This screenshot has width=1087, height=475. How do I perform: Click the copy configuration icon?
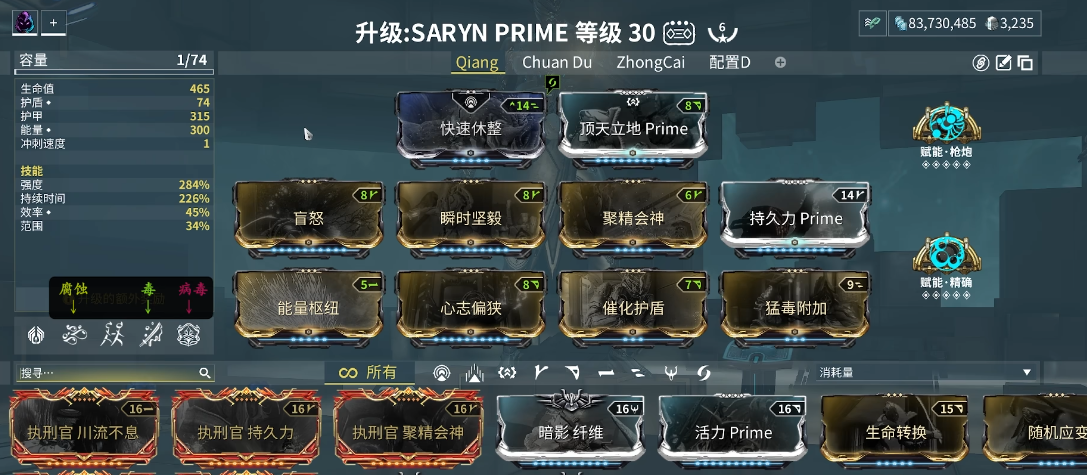[x=1025, y=63]
